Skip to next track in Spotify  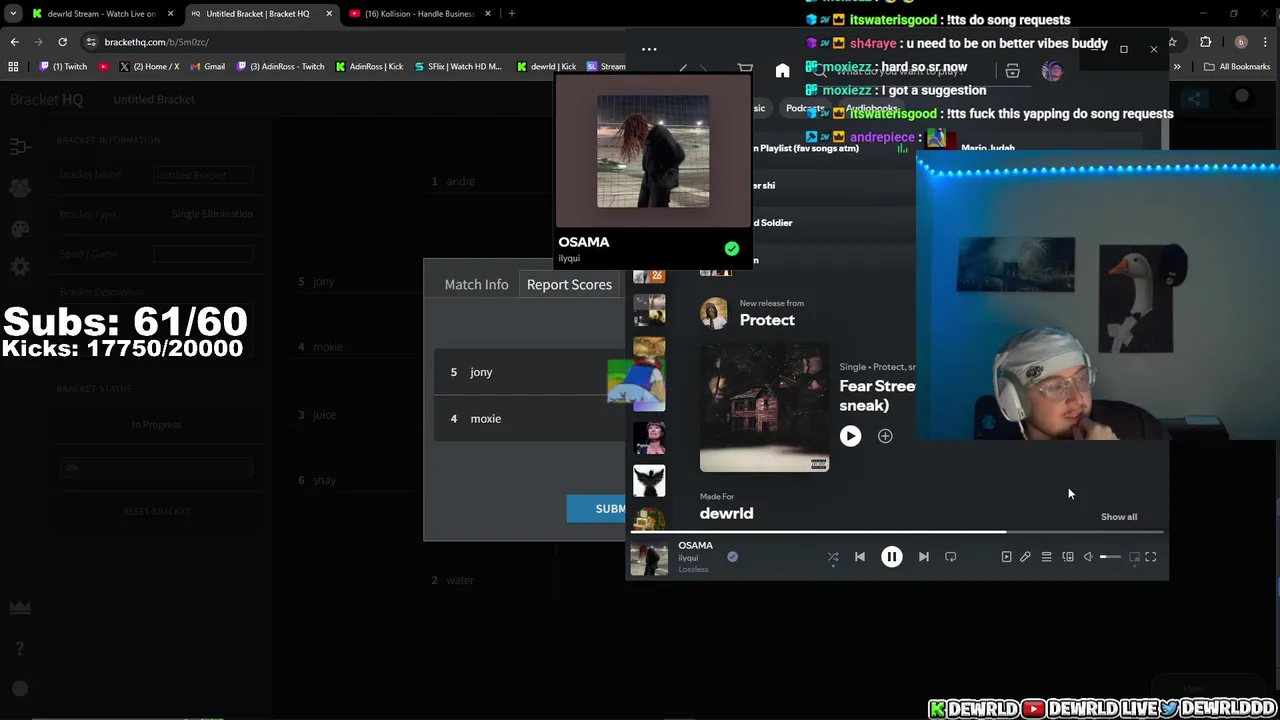coord(923,557)
